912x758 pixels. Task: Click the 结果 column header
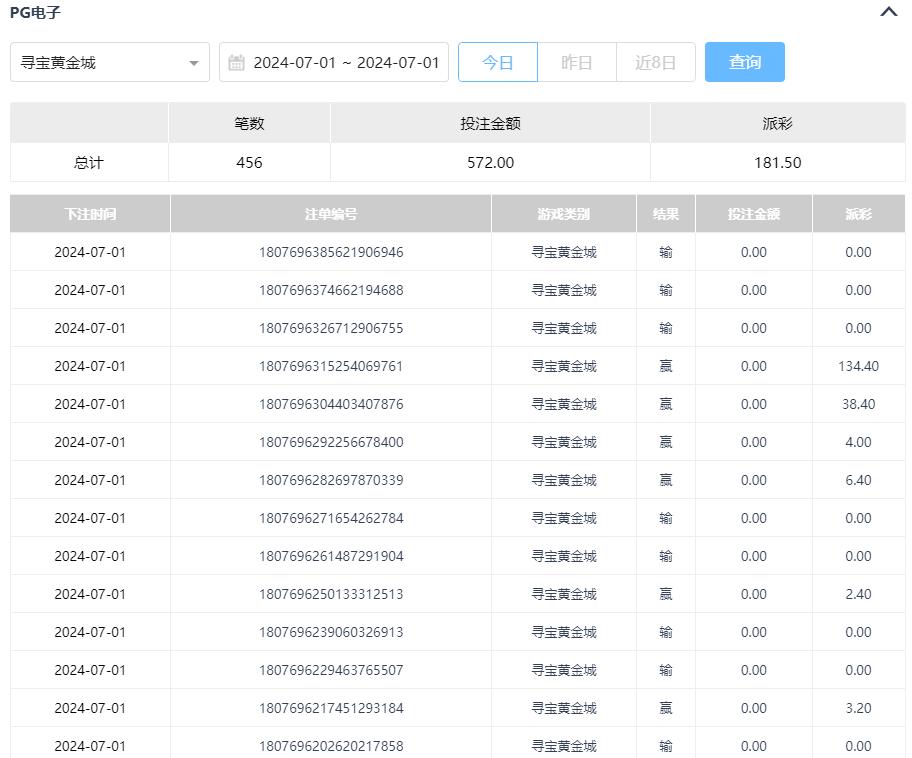665,214
